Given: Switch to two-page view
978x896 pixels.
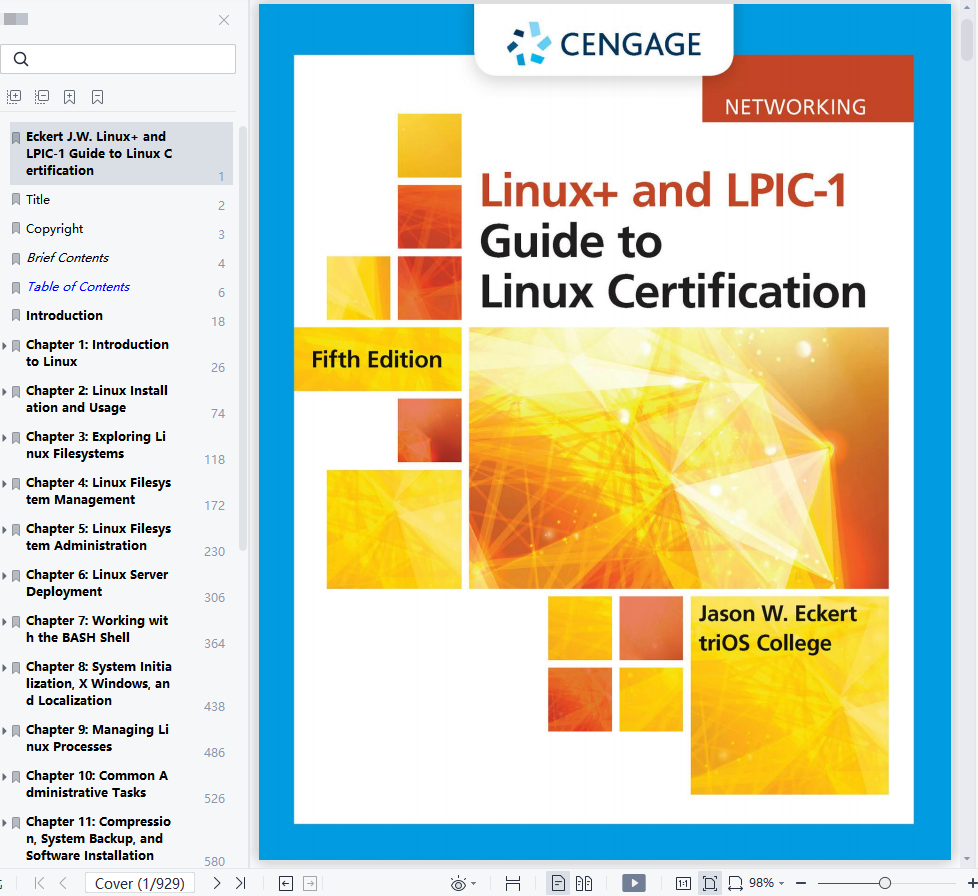Looking at the screenshot, I should [x=584, y=883].
